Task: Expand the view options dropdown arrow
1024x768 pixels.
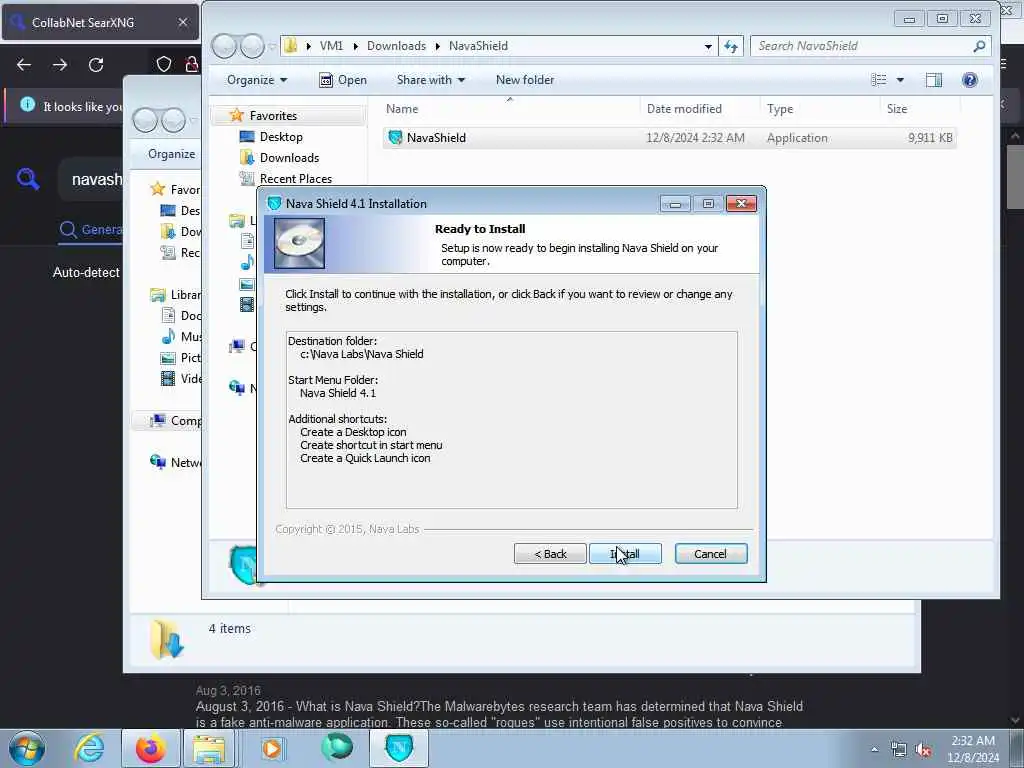Action: click(900, 80)
